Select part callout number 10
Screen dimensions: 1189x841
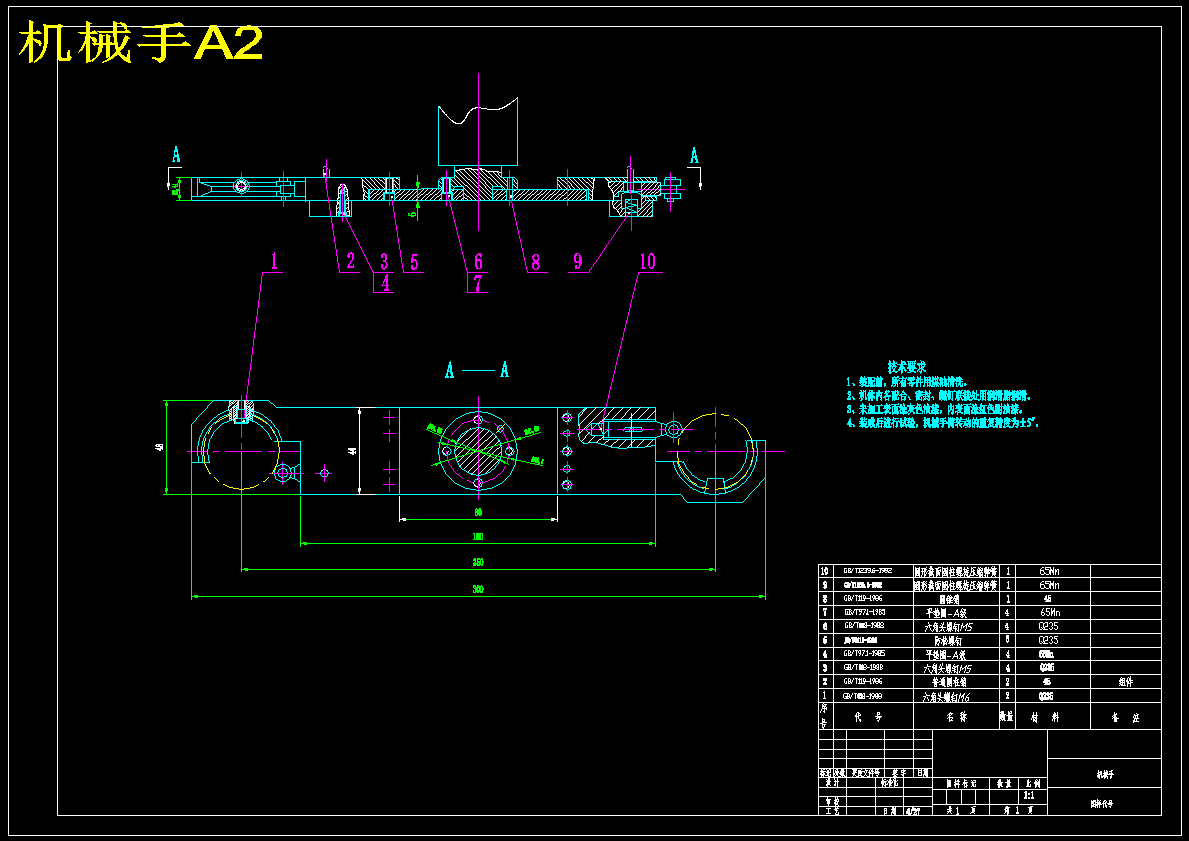[648, 262]
